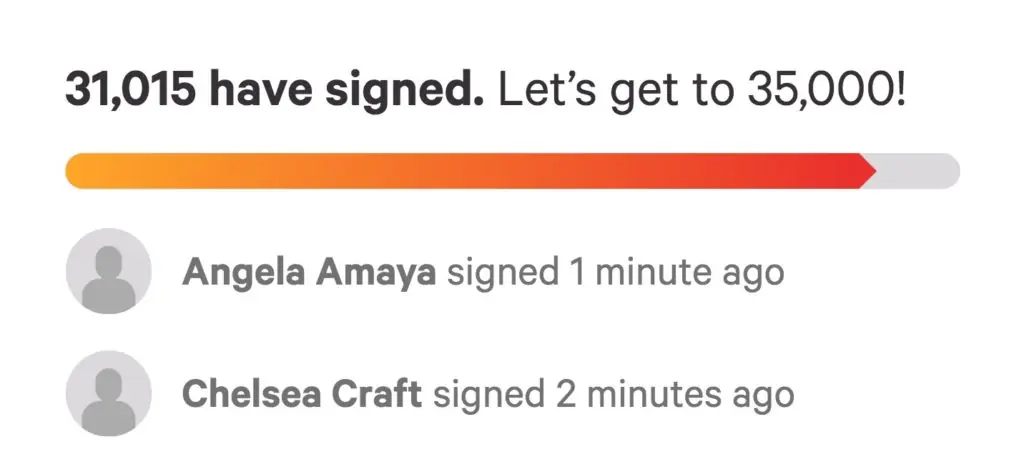The width and height of the screenshot is (1024, 472).
Task: Select the "31,015" signature count
Action: (130, 92)
